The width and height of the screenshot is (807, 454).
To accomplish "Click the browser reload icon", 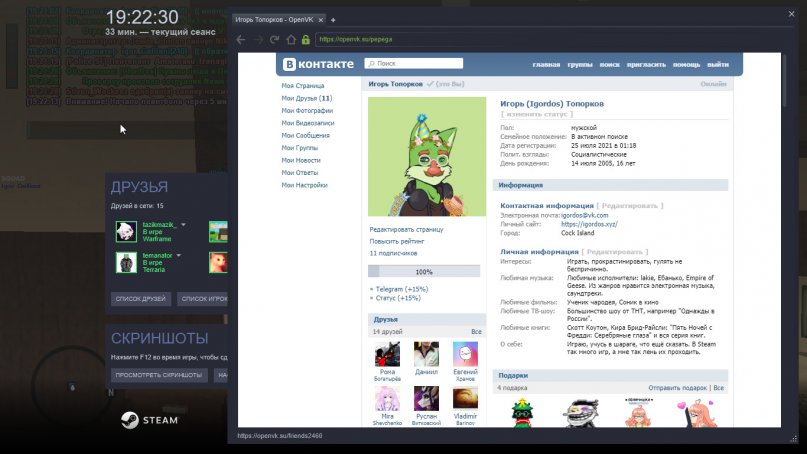I will [x=275, y=40].
